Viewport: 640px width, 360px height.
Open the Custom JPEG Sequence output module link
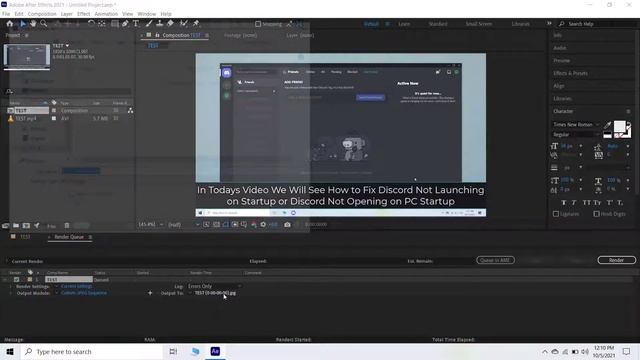(84, 293)
